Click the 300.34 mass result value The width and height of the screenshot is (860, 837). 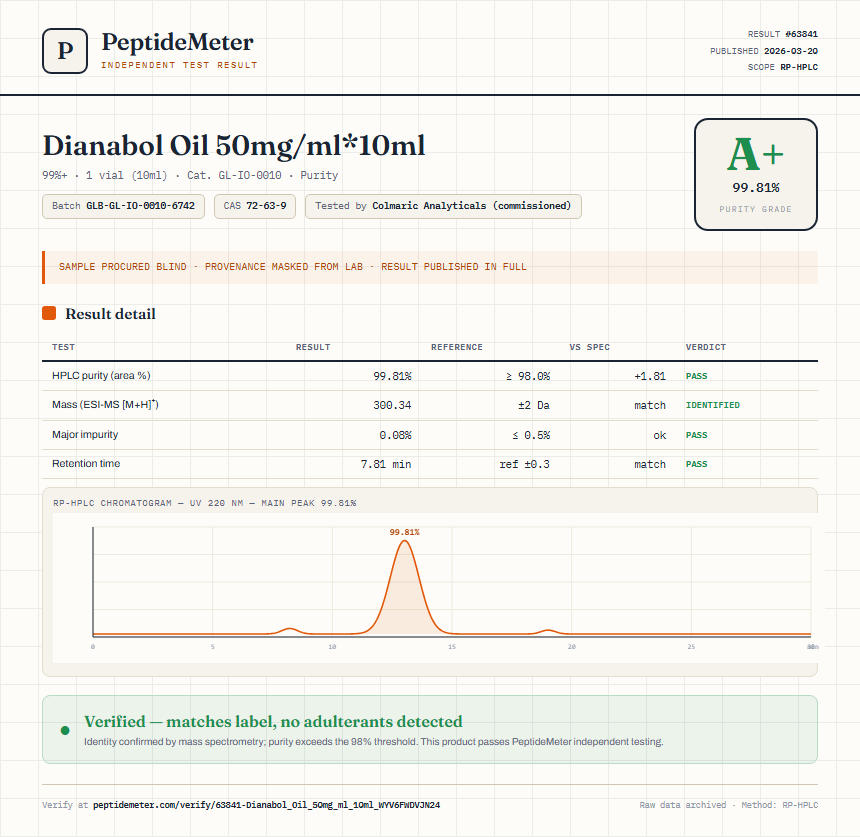pyautogui.click(x=392, y=405)
